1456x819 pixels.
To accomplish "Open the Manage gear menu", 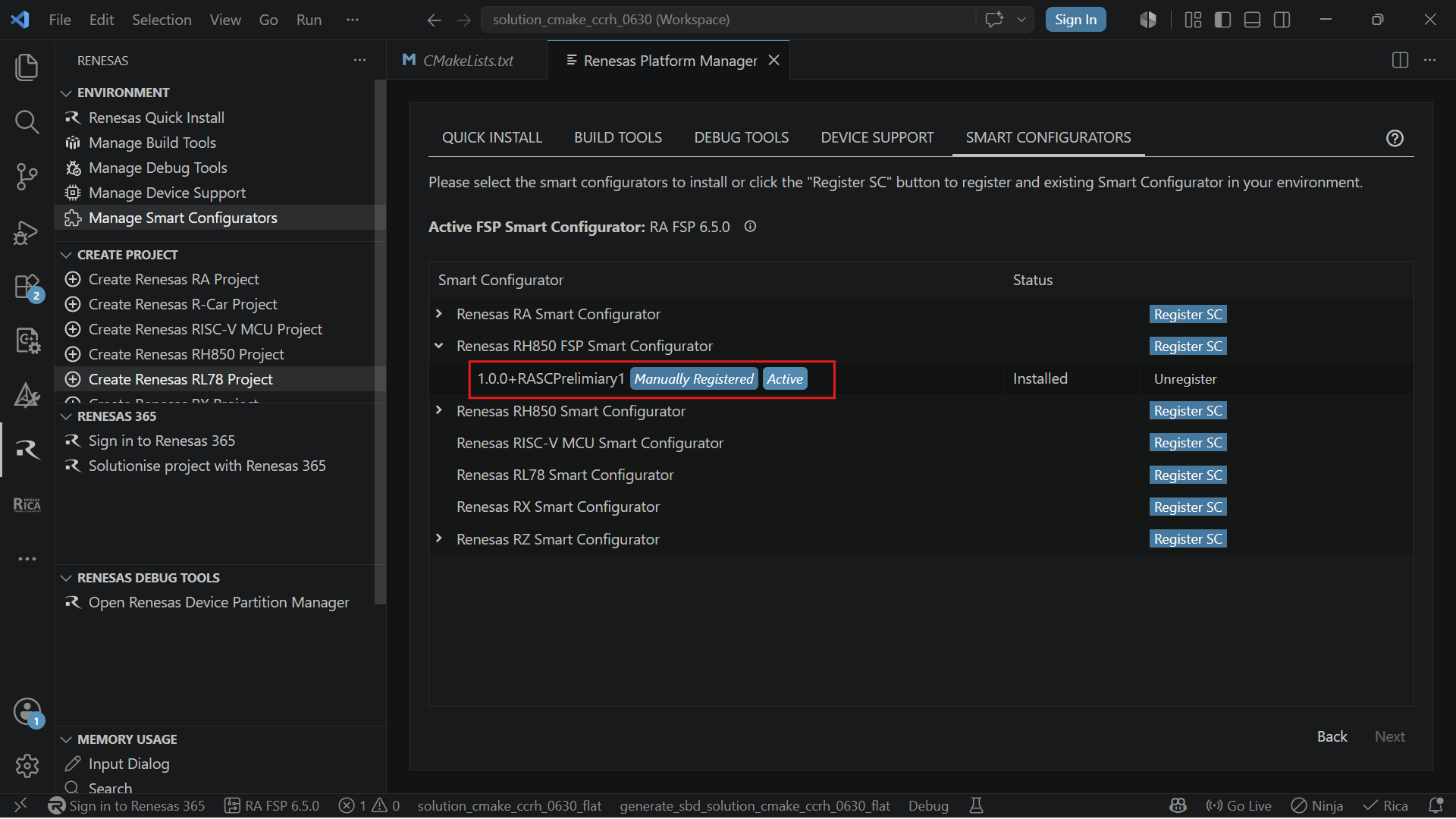I will (27, 766).
